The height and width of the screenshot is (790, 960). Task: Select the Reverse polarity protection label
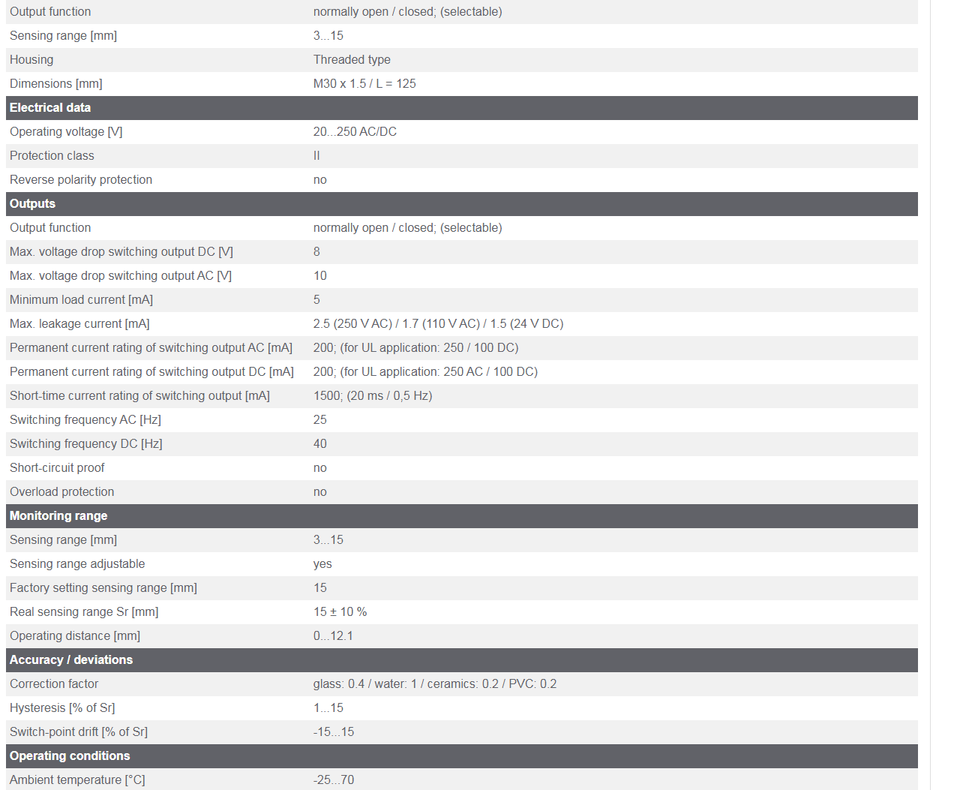81,180
